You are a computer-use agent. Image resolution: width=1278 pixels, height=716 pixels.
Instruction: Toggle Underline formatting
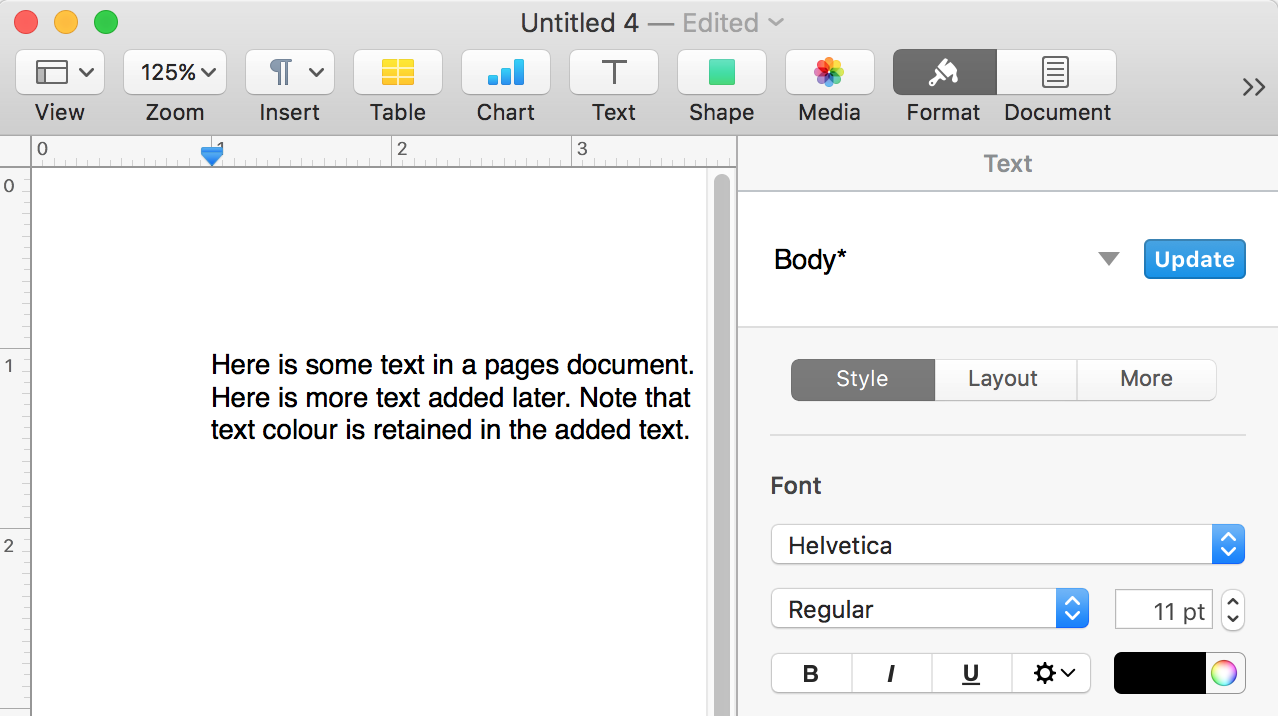click(971, 673)
